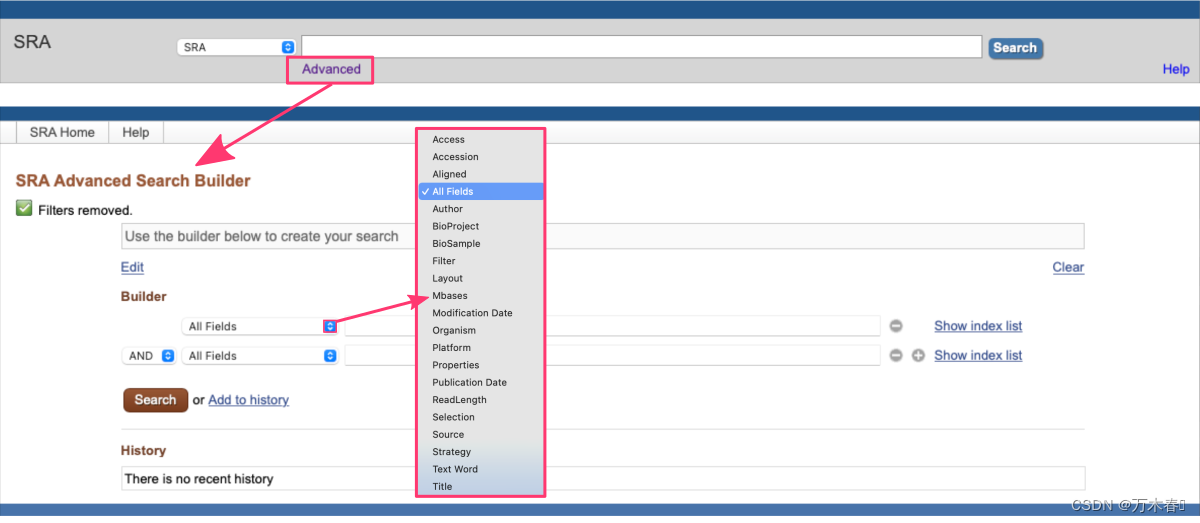Click the remove-row minus icon in the AND builder row
The width and height of the screenshot is (1200, 523).
tap(896, 356)
